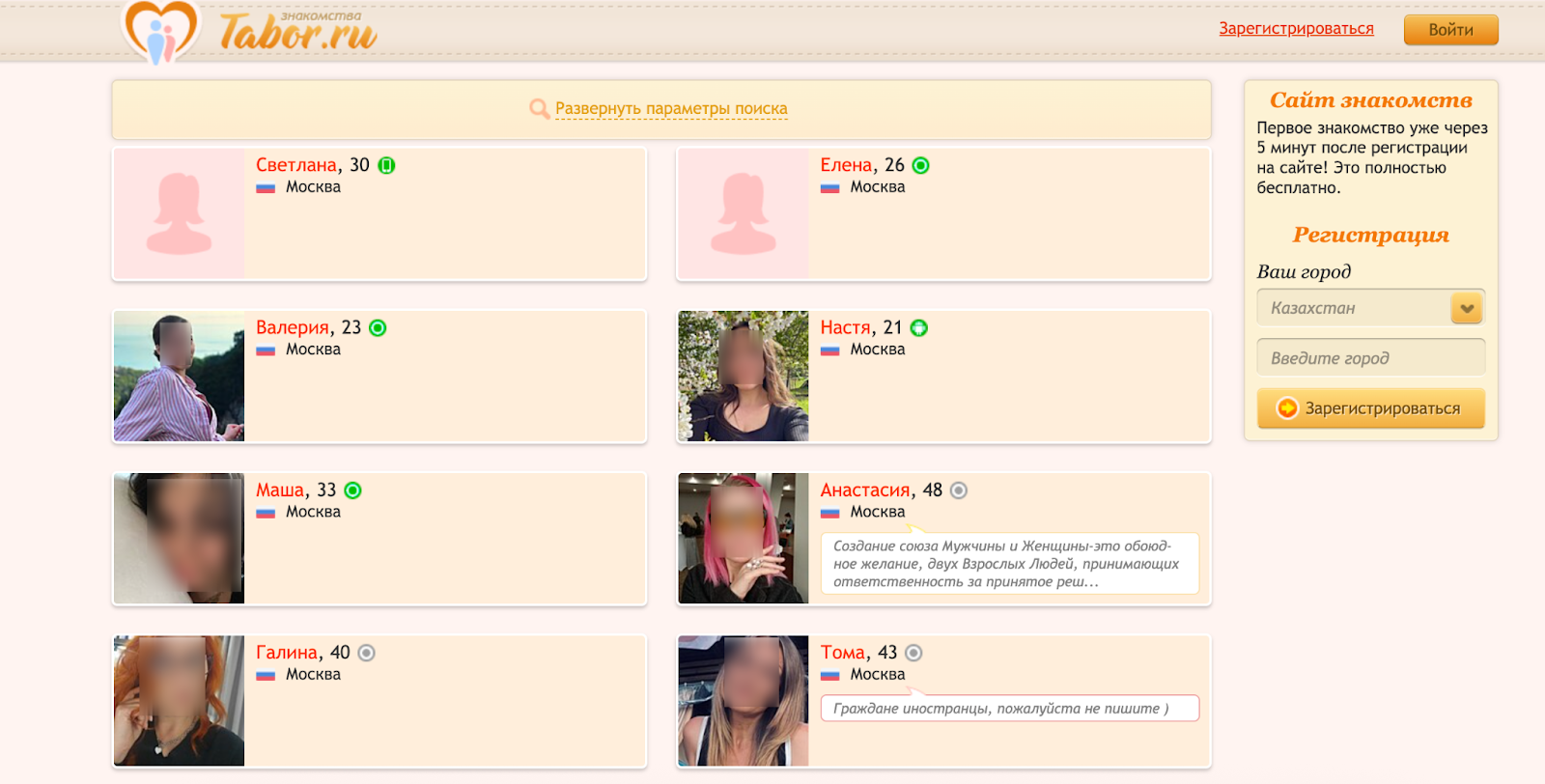
Task: Open the profile name link Тома
Action: [842, 653]
